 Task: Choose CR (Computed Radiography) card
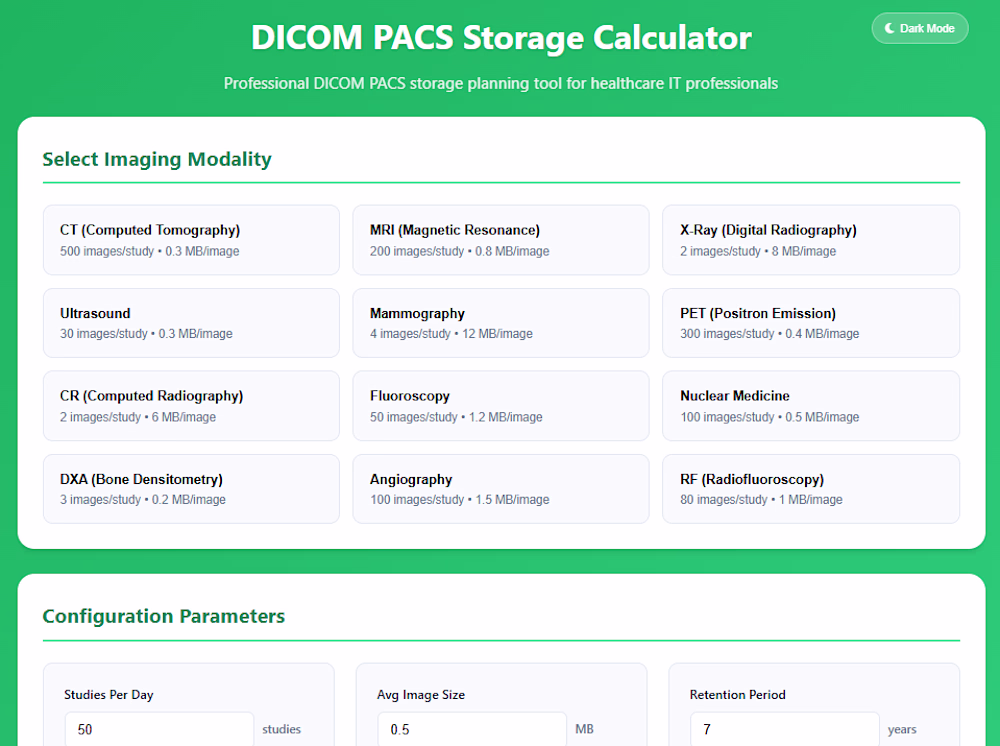[191, 406]
